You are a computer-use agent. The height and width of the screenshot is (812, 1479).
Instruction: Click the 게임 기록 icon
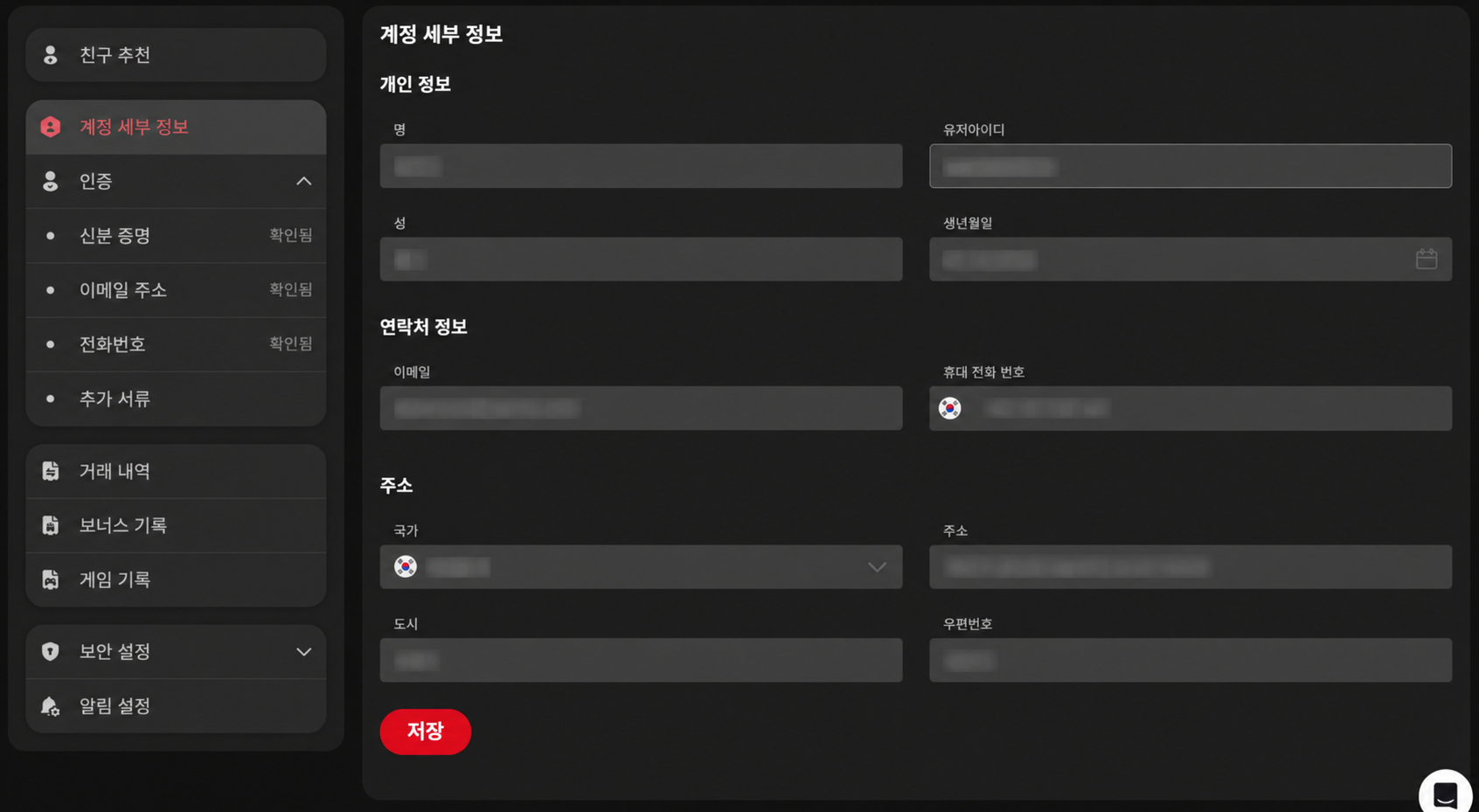(51, 580)
